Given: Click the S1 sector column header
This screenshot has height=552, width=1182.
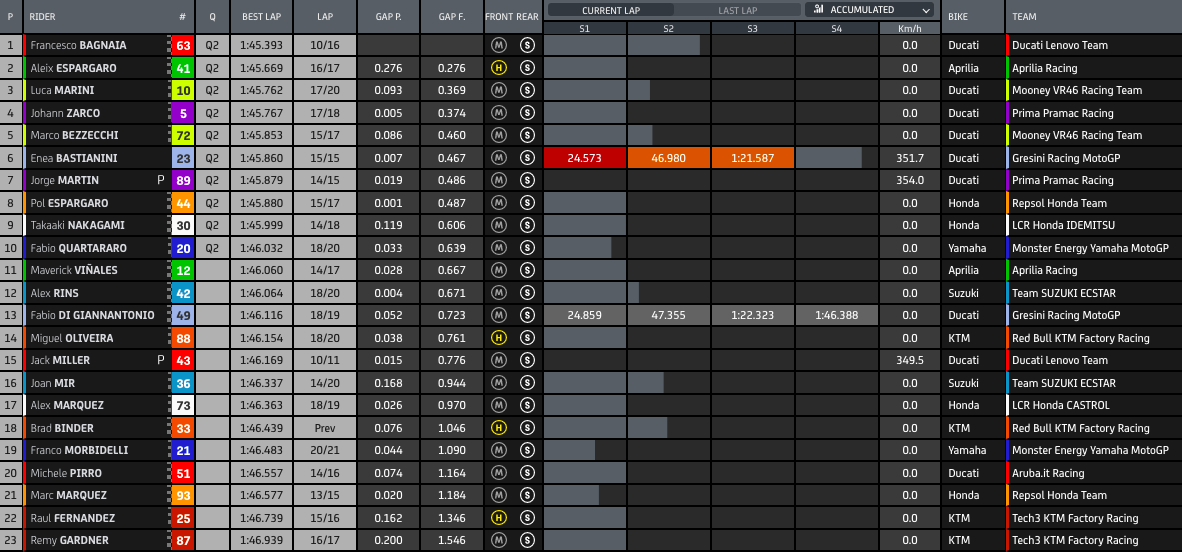Looking at the screenshot, I should point(585,29).
